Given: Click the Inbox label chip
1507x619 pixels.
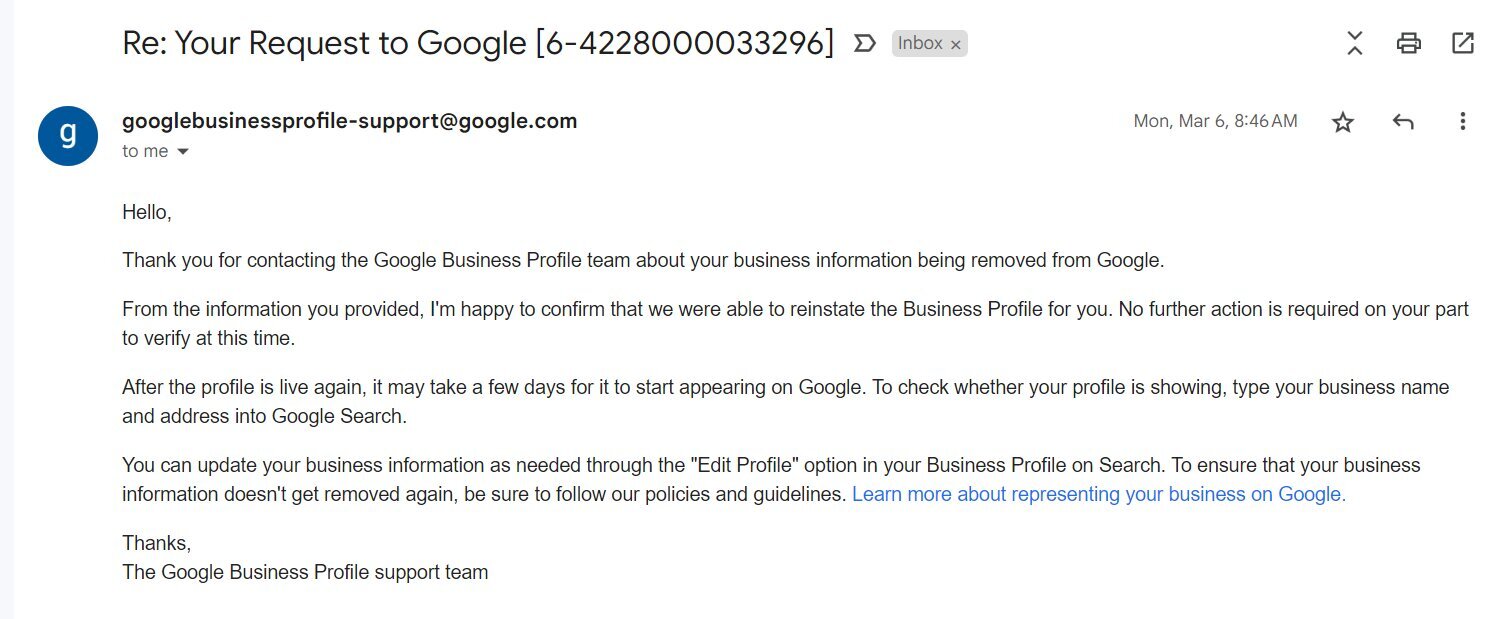Looking at the screenshot, I should [929, 43].
